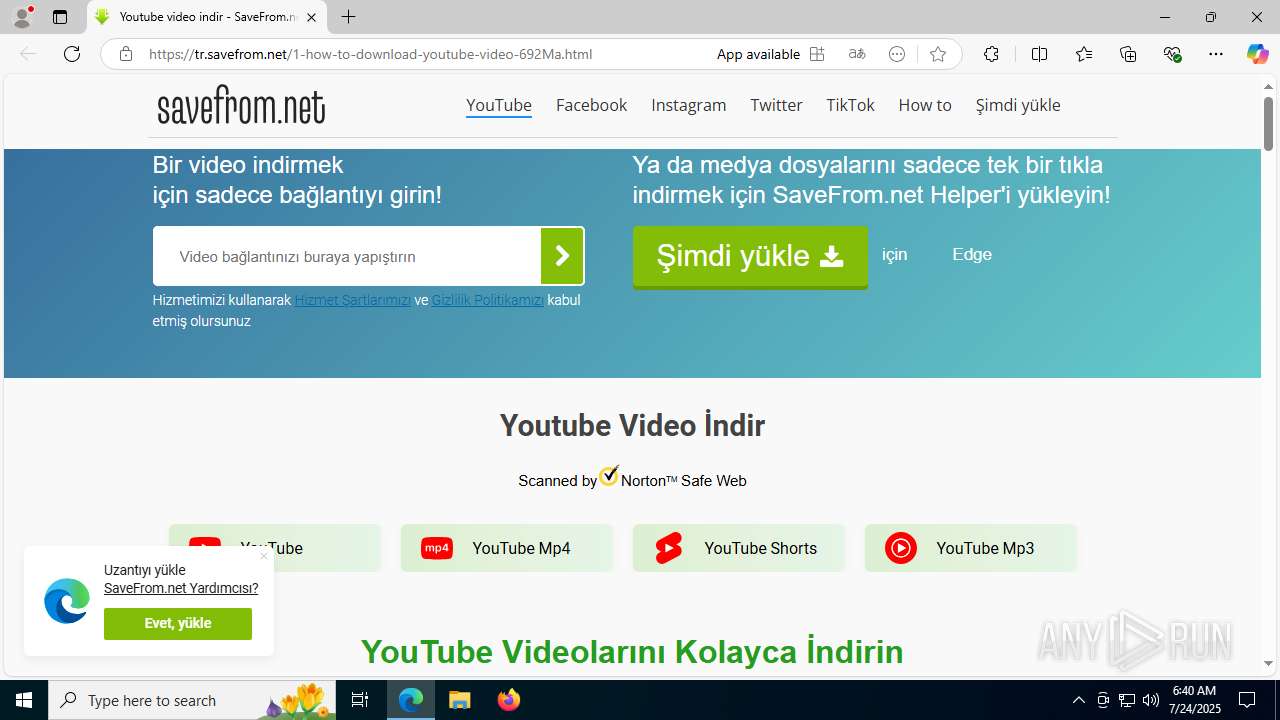Open Şimdi yükle nav link

1018,105
